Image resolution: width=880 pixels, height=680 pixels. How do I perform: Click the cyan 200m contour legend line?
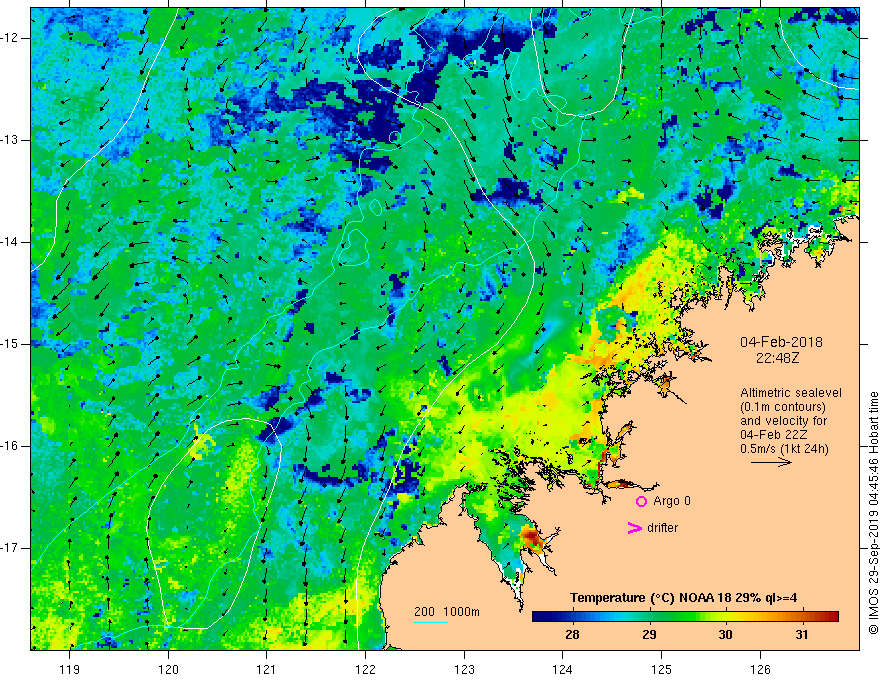[430, 622]
